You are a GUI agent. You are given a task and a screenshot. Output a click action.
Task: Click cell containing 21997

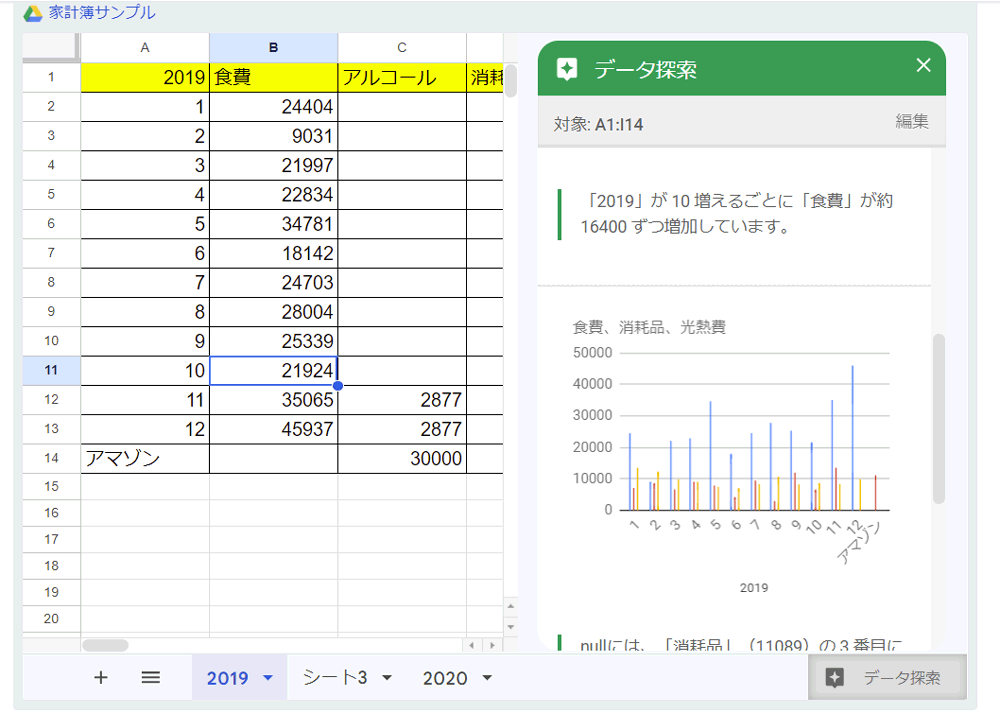pyautogui.click(x=274, y=166)
